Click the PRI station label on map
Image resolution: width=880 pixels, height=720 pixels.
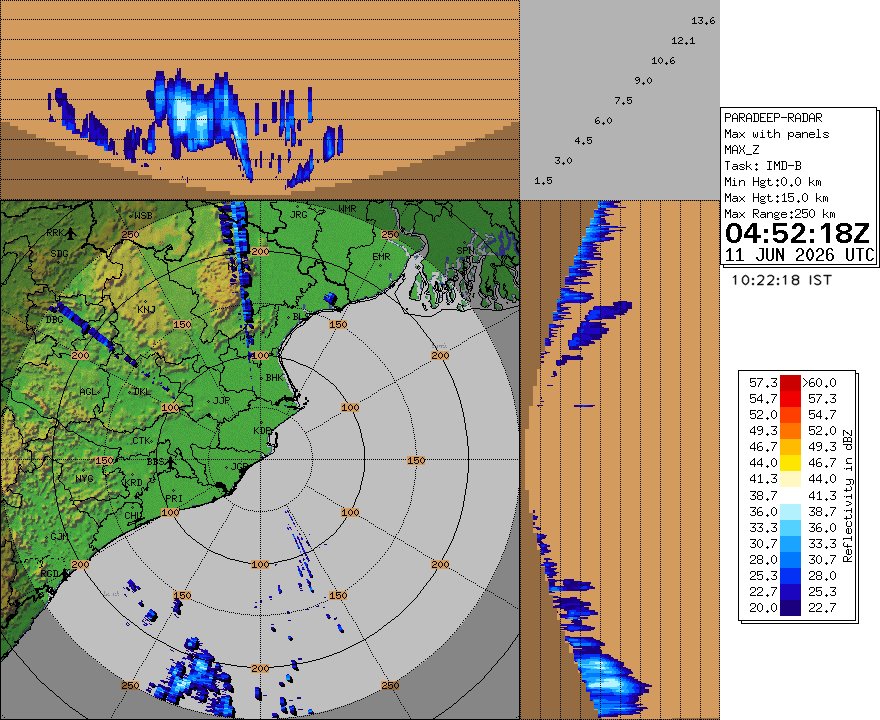click(175, 498)
